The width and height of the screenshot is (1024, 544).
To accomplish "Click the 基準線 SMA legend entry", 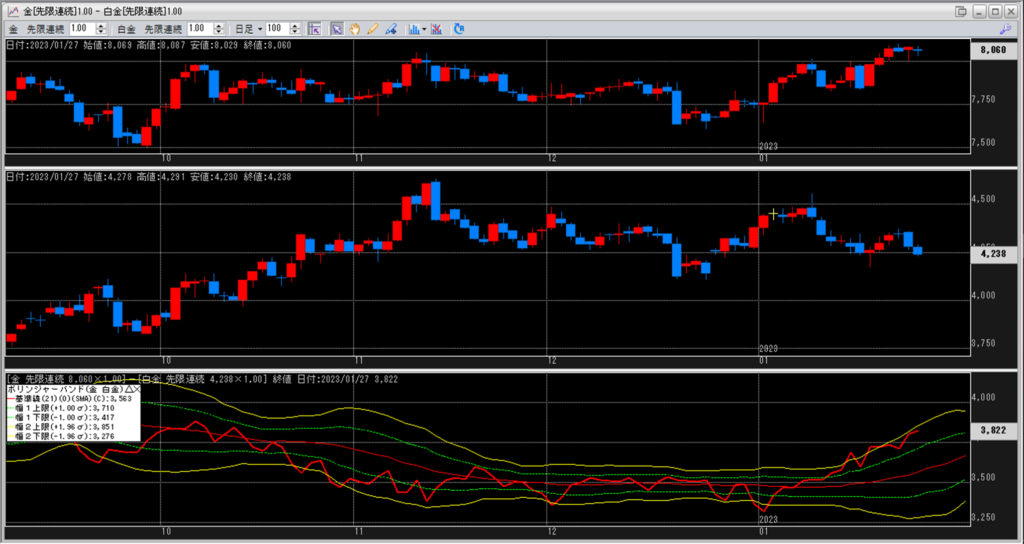I will pyautogui.click(x=75, y=398).
